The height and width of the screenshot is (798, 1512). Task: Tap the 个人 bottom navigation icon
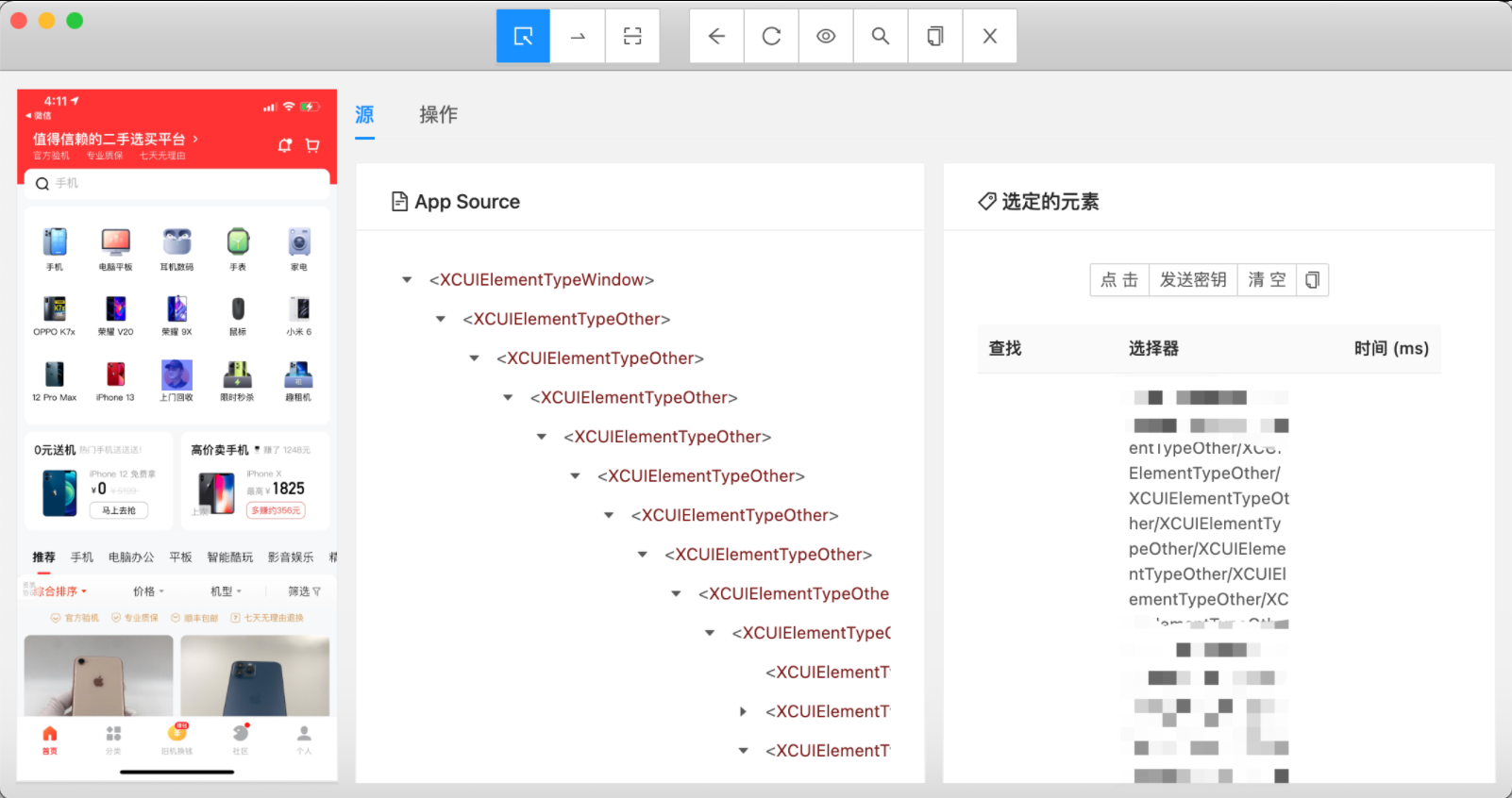coord(304,740)
